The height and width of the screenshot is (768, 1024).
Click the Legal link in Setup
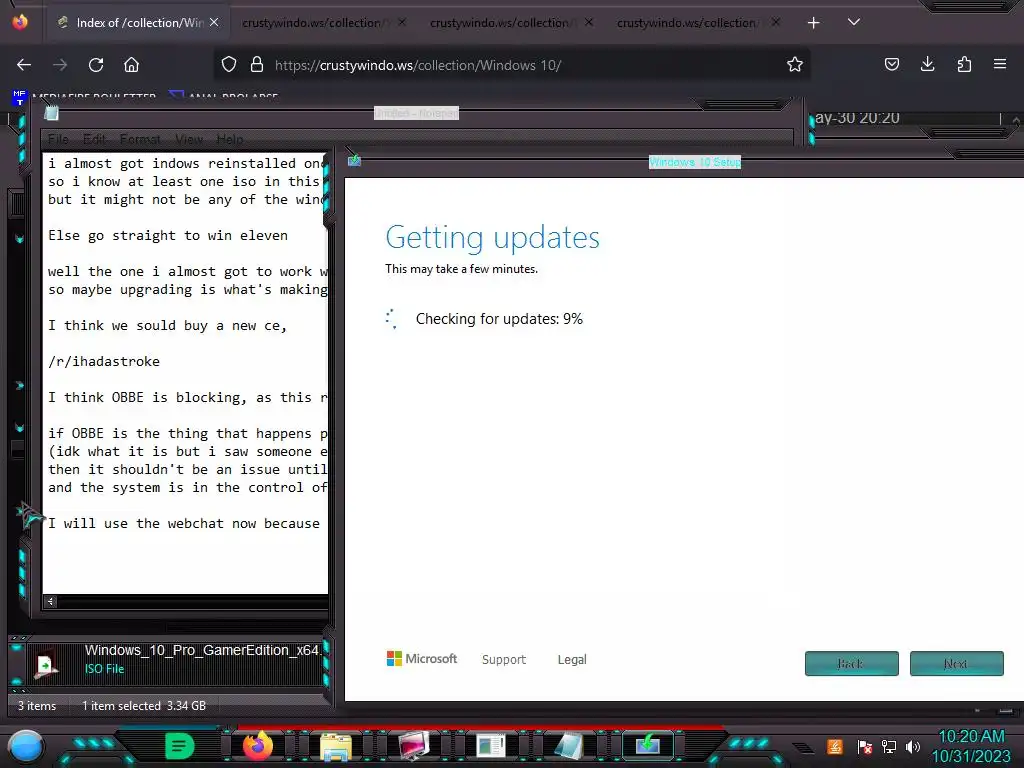[572, 660]
